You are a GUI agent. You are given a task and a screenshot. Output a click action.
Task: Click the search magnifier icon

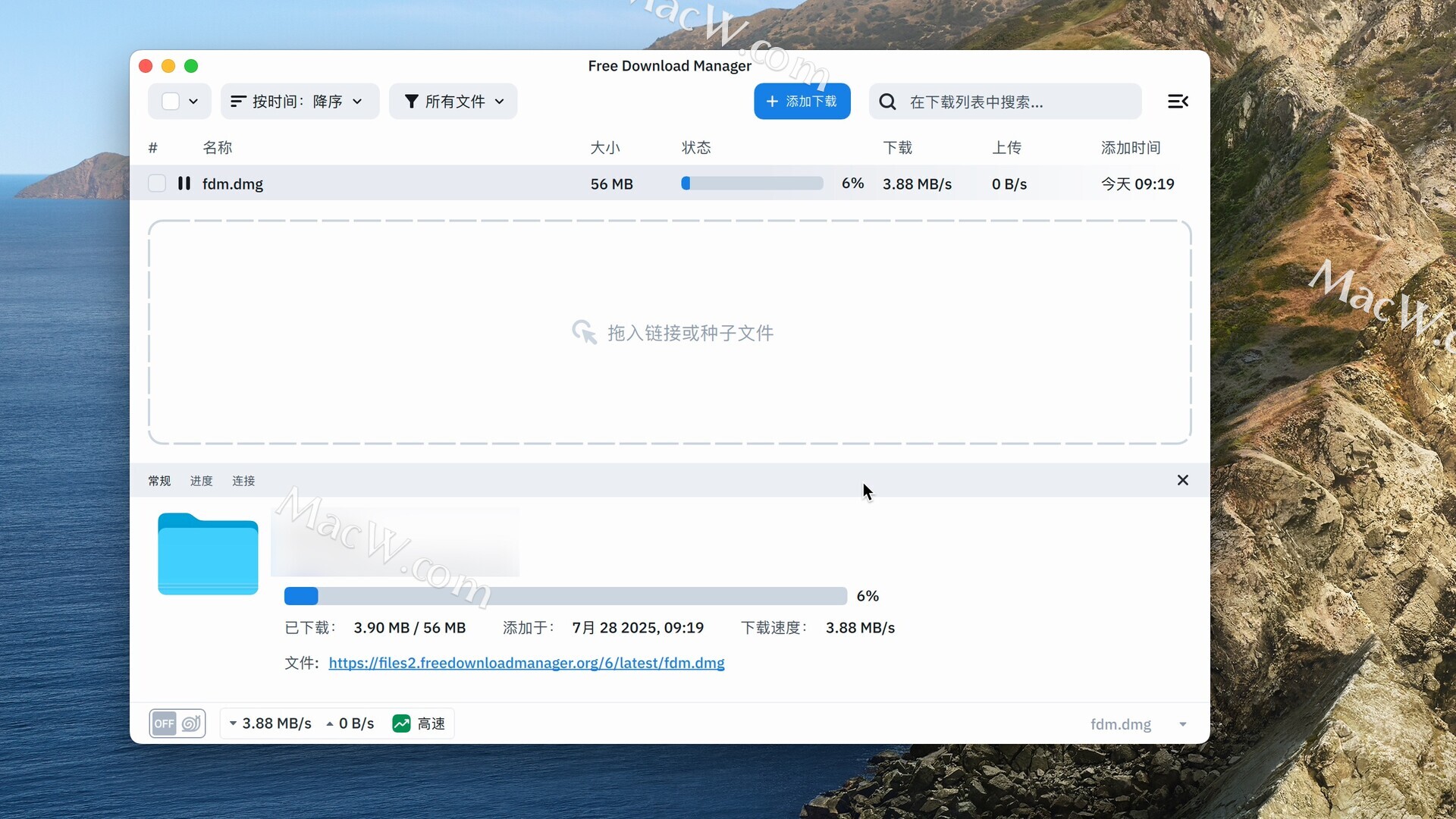pyautogui.click(x=887, y=102)
